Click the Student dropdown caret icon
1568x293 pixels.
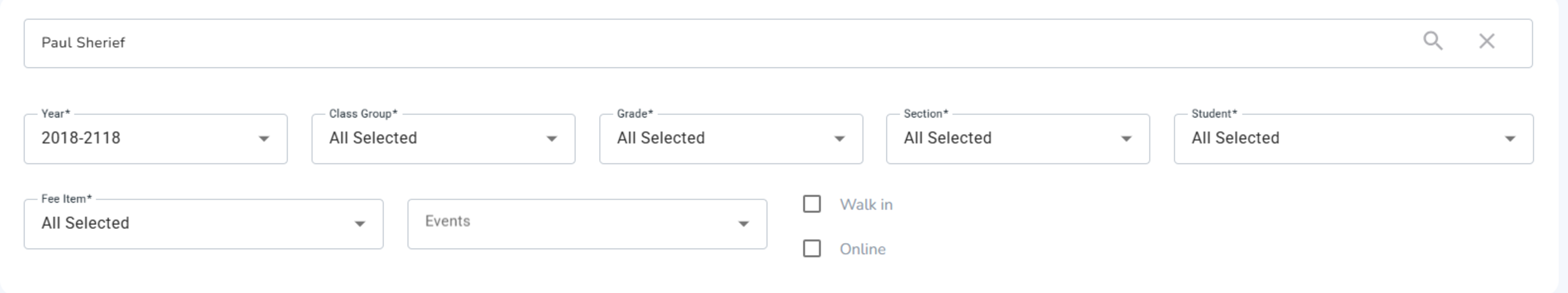coord(1510,139)
